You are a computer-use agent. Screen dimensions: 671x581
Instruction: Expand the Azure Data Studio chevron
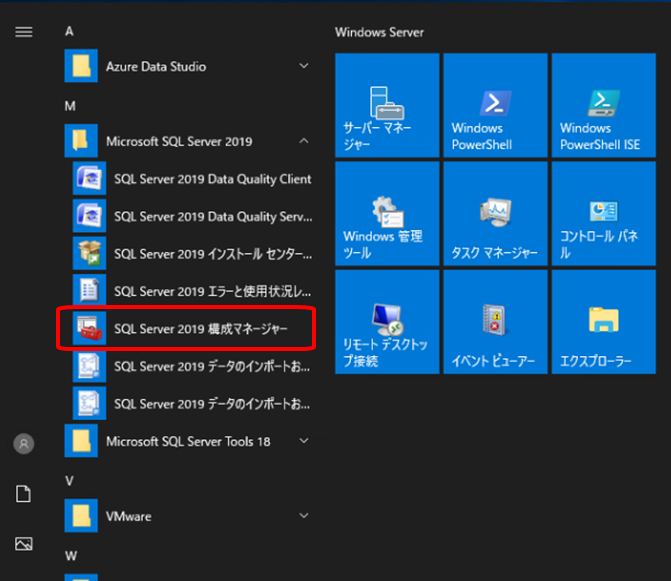304,66
